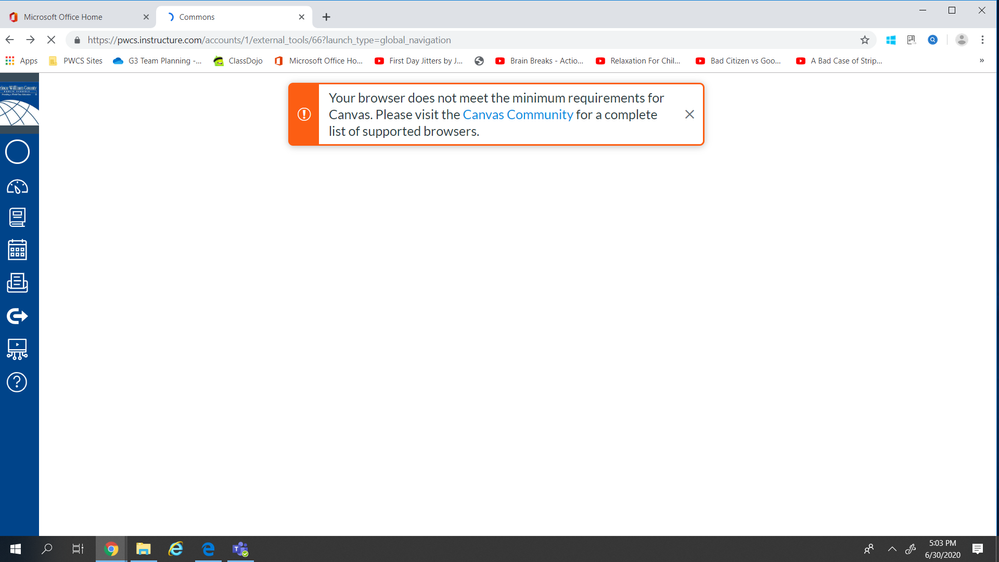Open the ClassDojo bookmark

pos(238,61)
